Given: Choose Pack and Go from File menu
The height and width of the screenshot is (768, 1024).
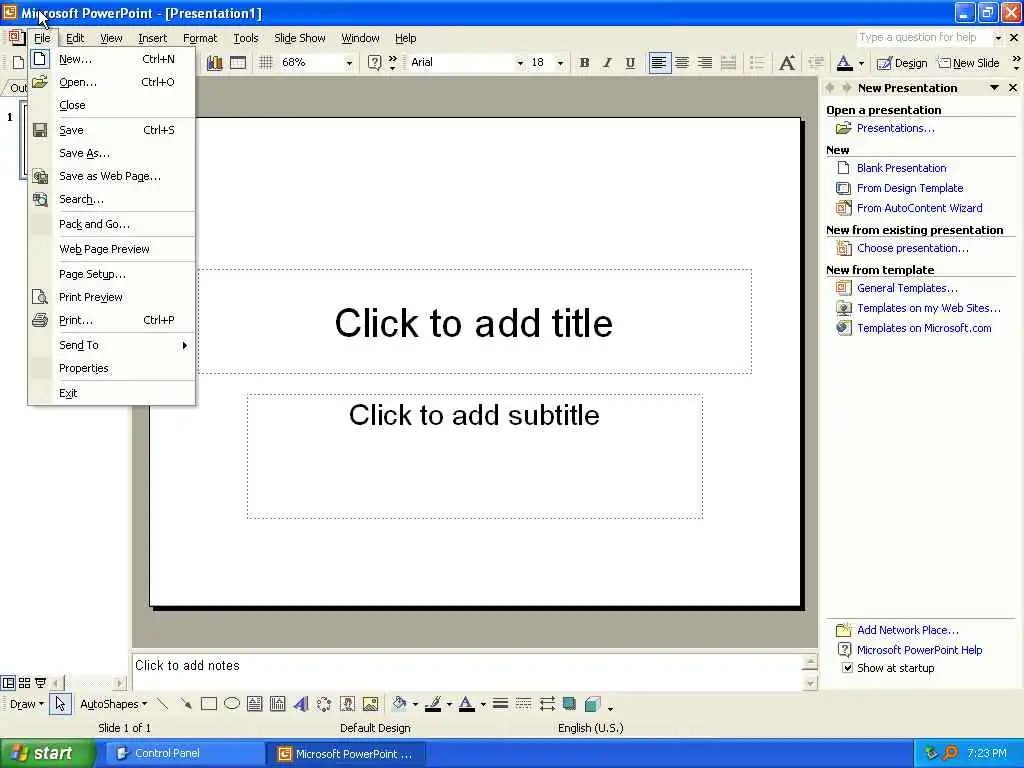Looking at the screenshot, I should [112, 224].
